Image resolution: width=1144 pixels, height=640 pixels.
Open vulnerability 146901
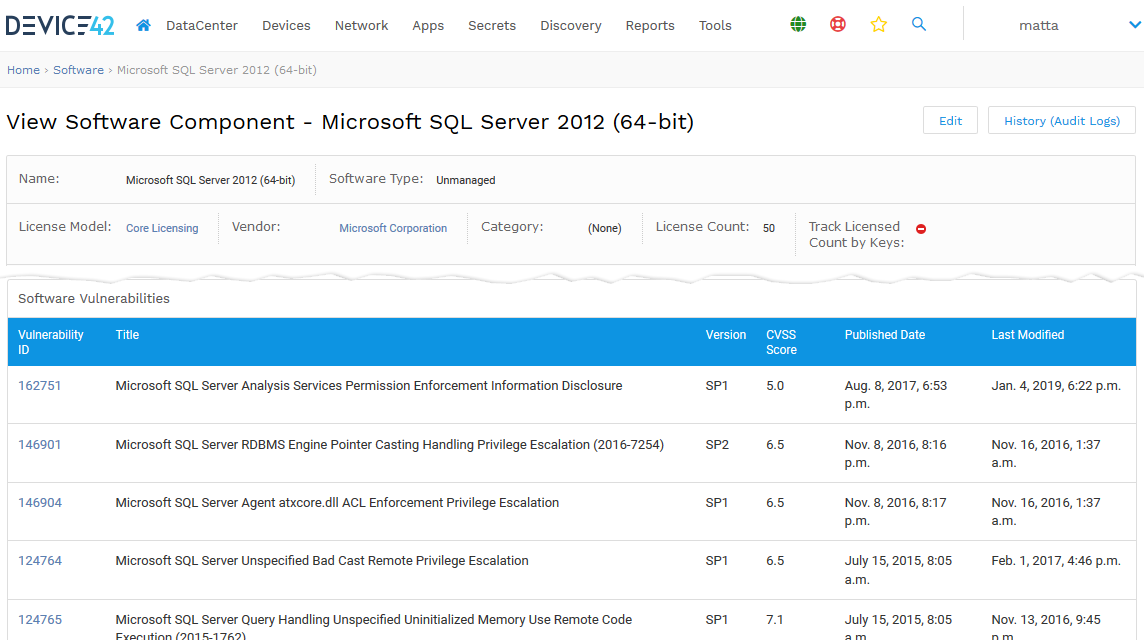(39, 444)
